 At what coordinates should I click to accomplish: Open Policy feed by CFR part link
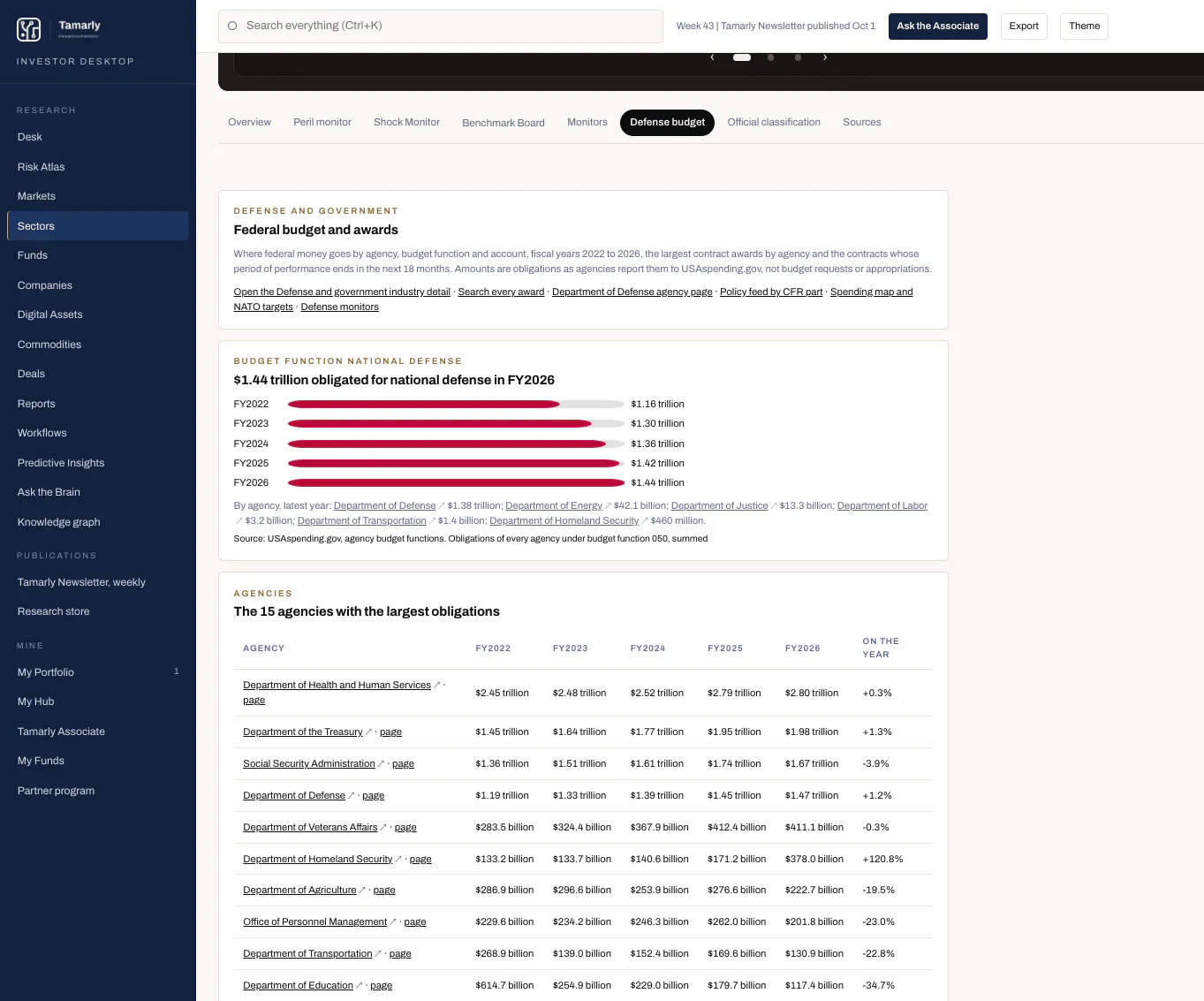pyautogui.click(x=771, y=292)
